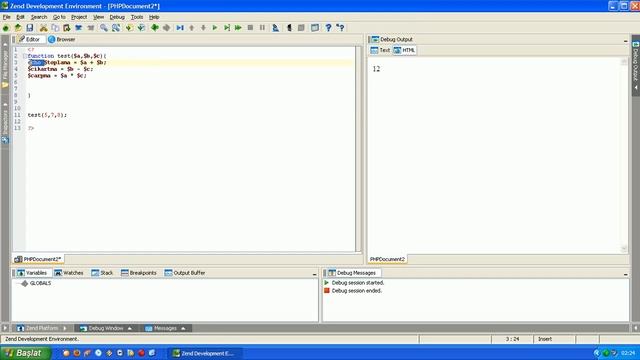Click the Copy toolbar icon

[x=55, y=28]
